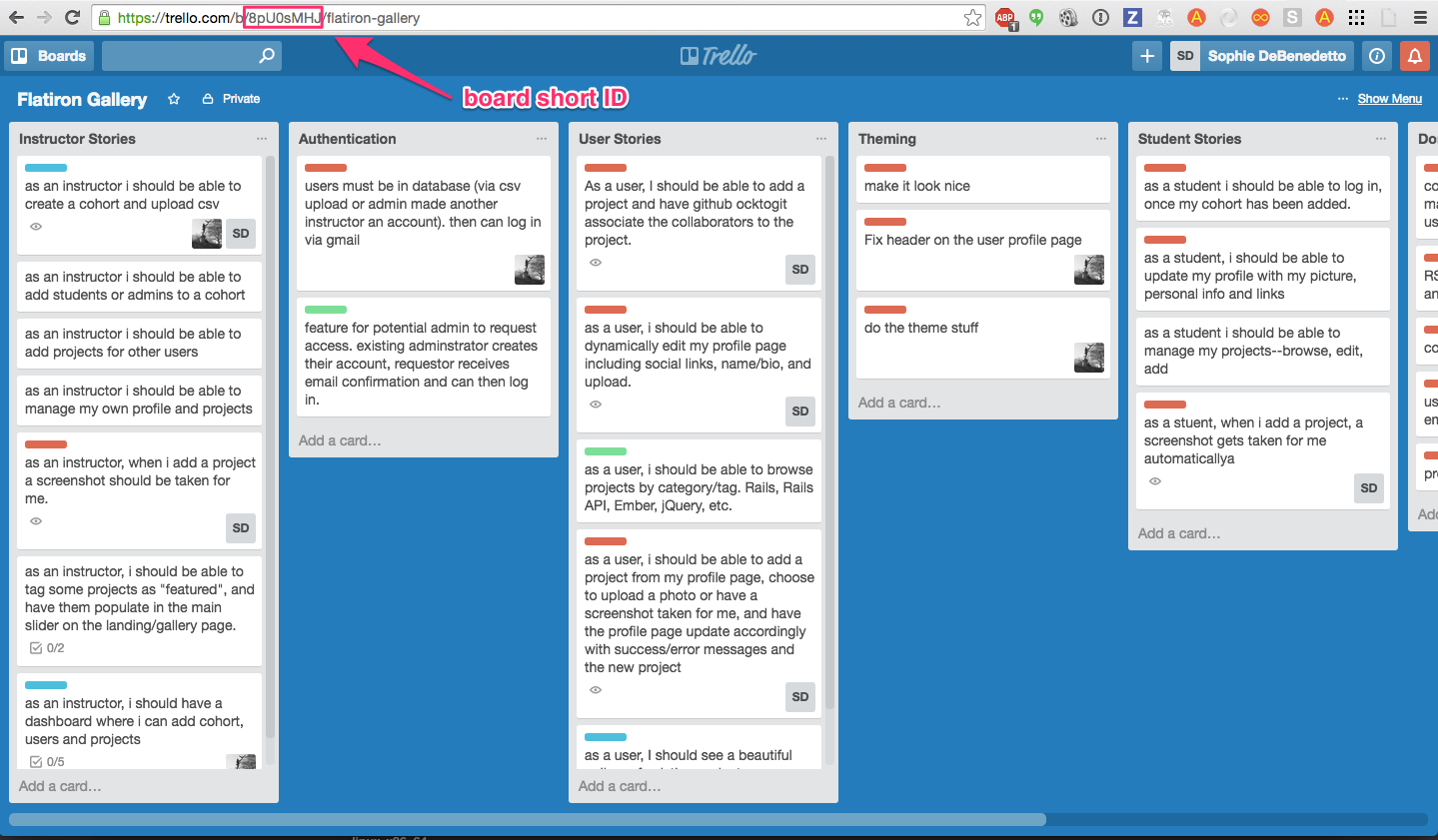Open Sophie DeBenedetto's account menu
Screen dimensions: 1438x840
(1262, 56)
